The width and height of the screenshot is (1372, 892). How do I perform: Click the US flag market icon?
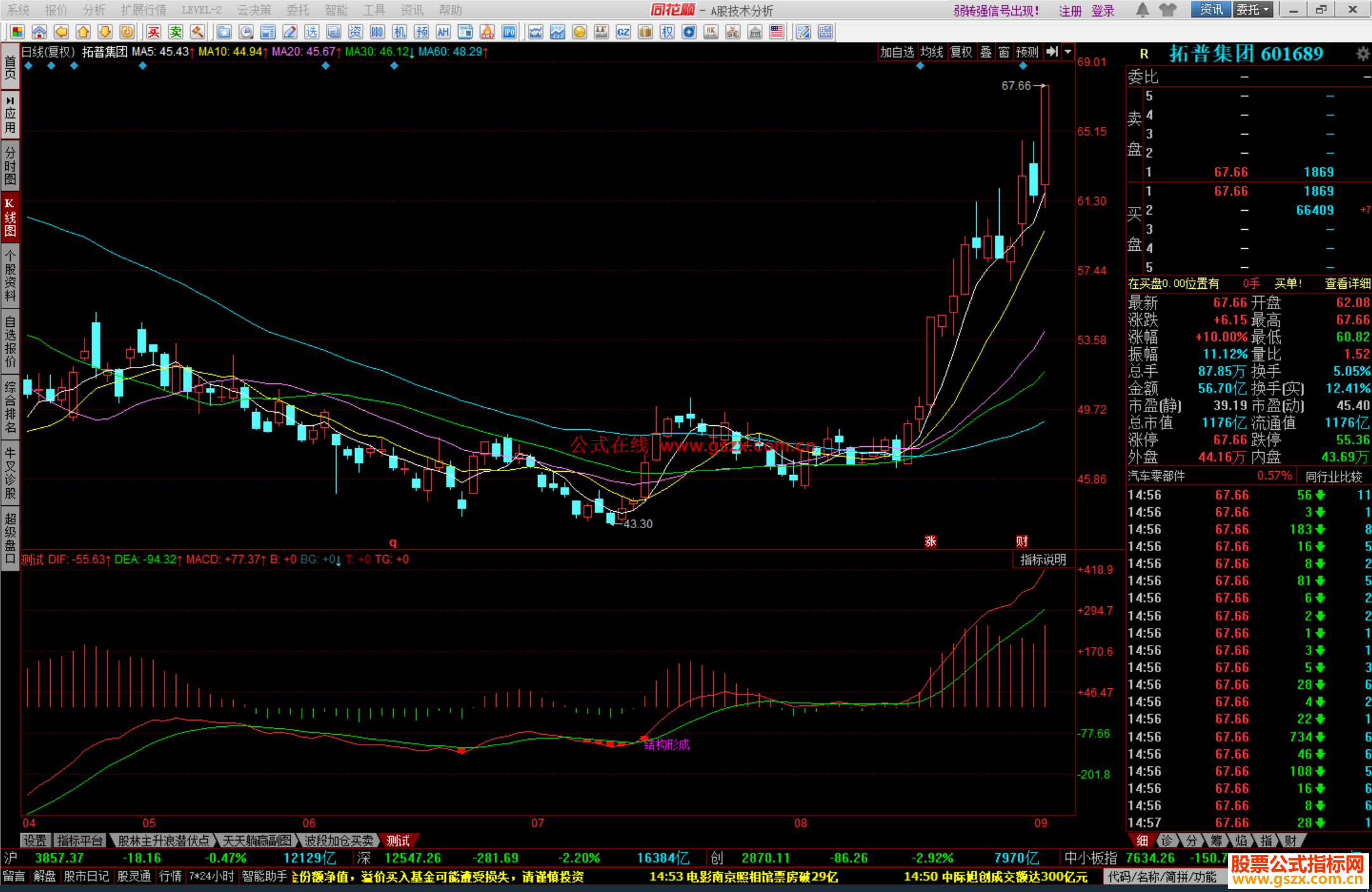tap(777, 32)
